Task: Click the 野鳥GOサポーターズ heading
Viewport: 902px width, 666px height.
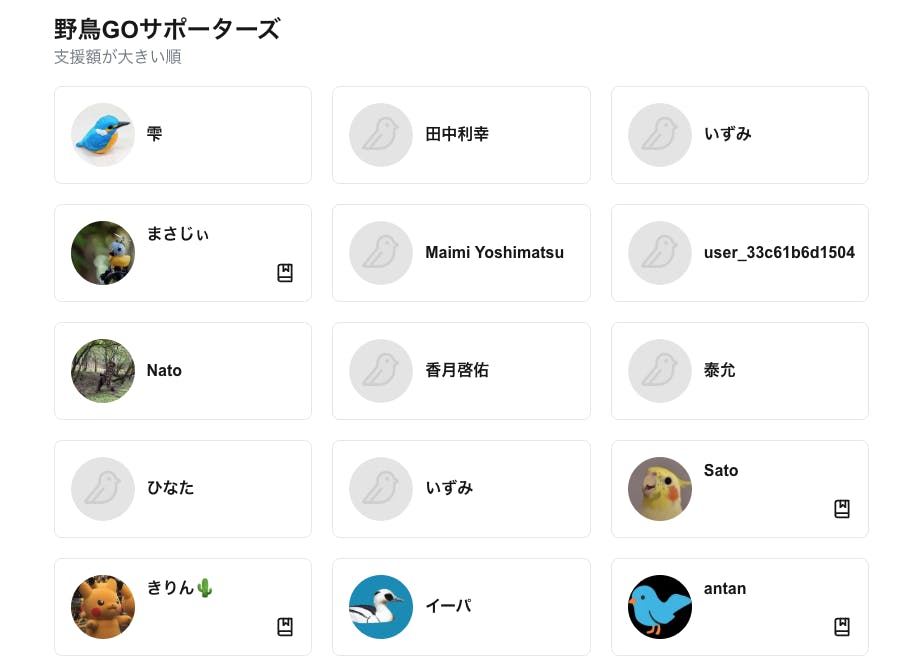Action: (167, 29)
